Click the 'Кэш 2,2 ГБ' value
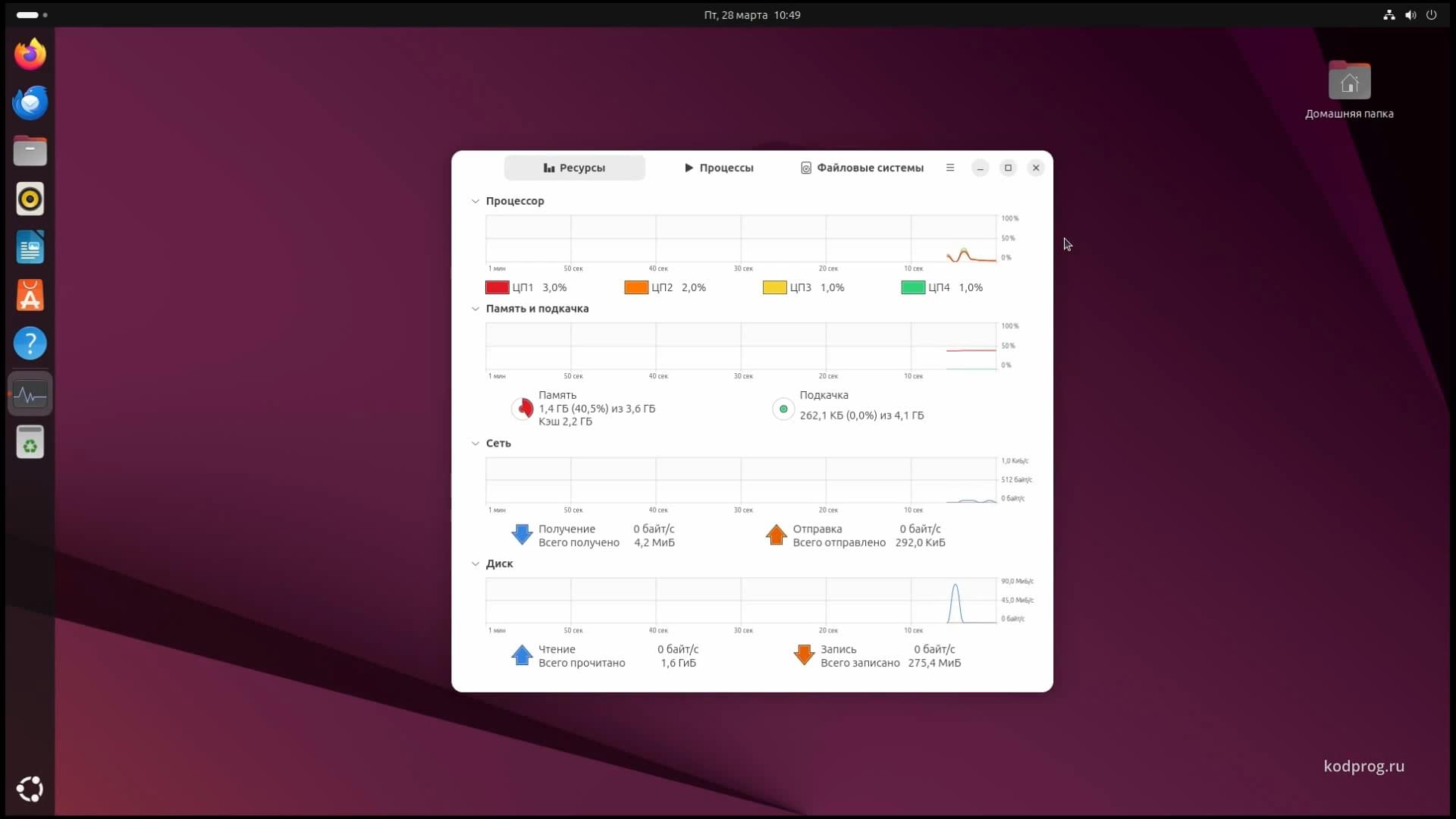This screenshot has height=819, width=1456. 565,422
